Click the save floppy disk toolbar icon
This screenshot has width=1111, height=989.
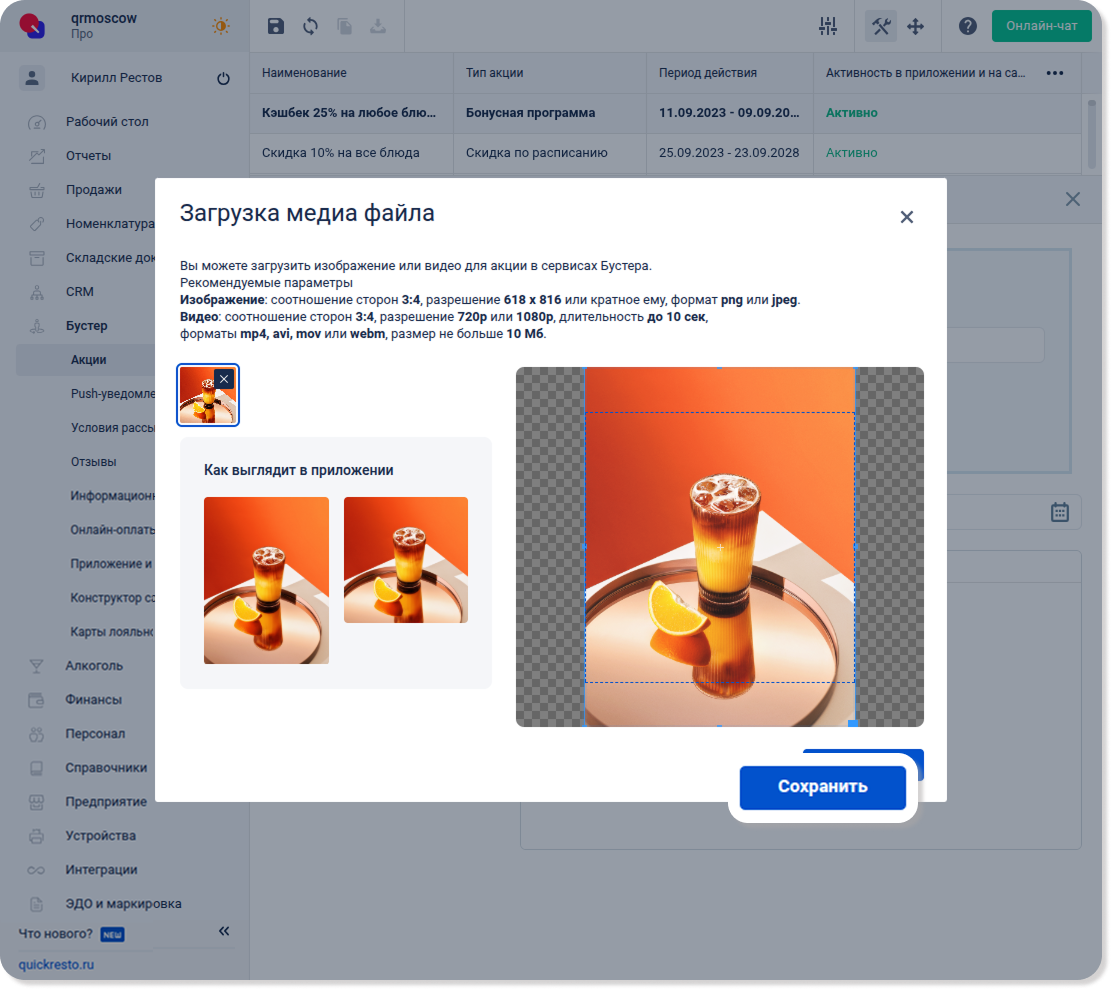[x=276, y=27]
